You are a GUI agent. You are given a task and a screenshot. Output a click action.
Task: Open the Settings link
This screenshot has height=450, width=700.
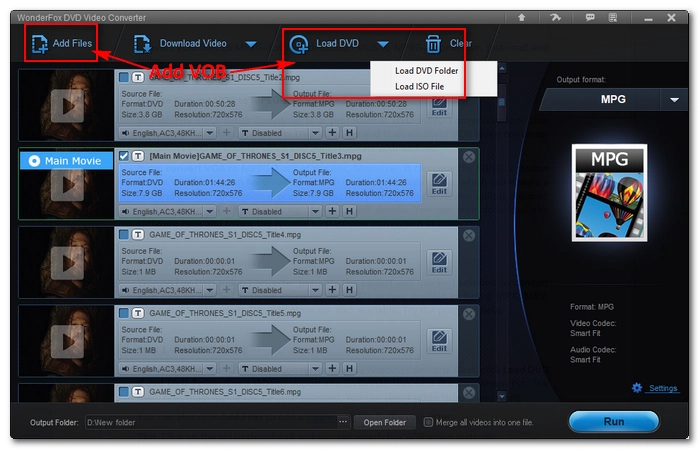[663, 388]
